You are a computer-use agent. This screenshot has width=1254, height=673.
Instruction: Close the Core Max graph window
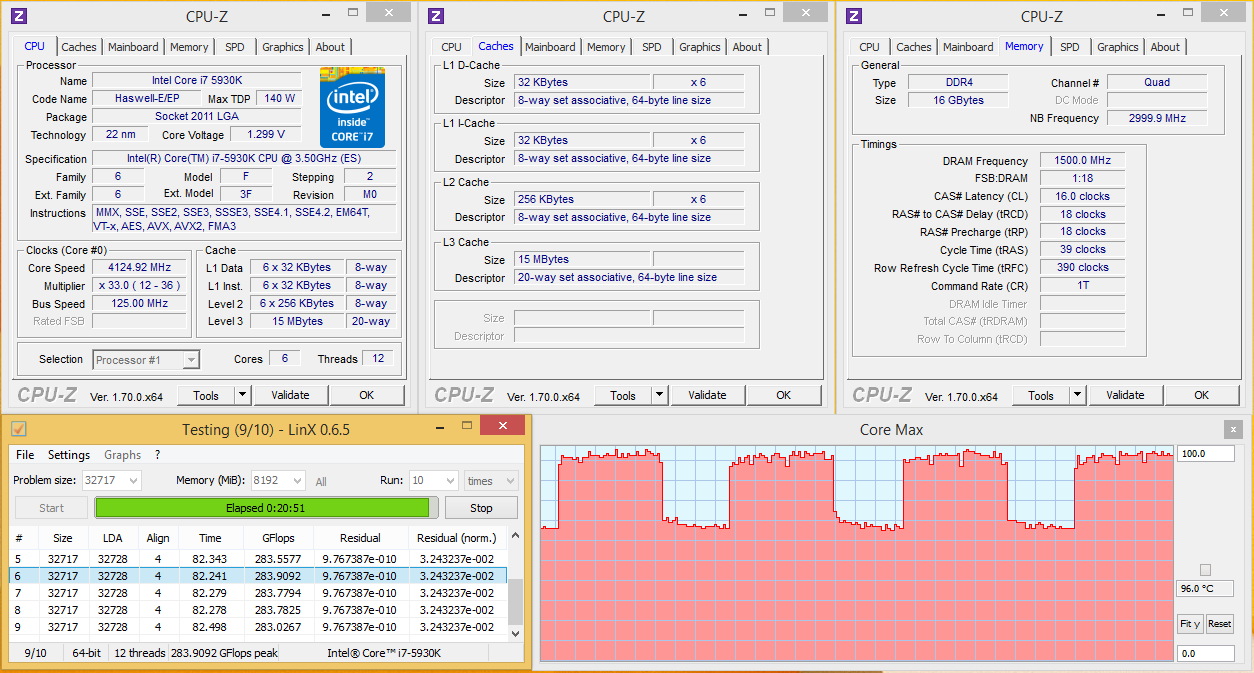pos(1231,429)
